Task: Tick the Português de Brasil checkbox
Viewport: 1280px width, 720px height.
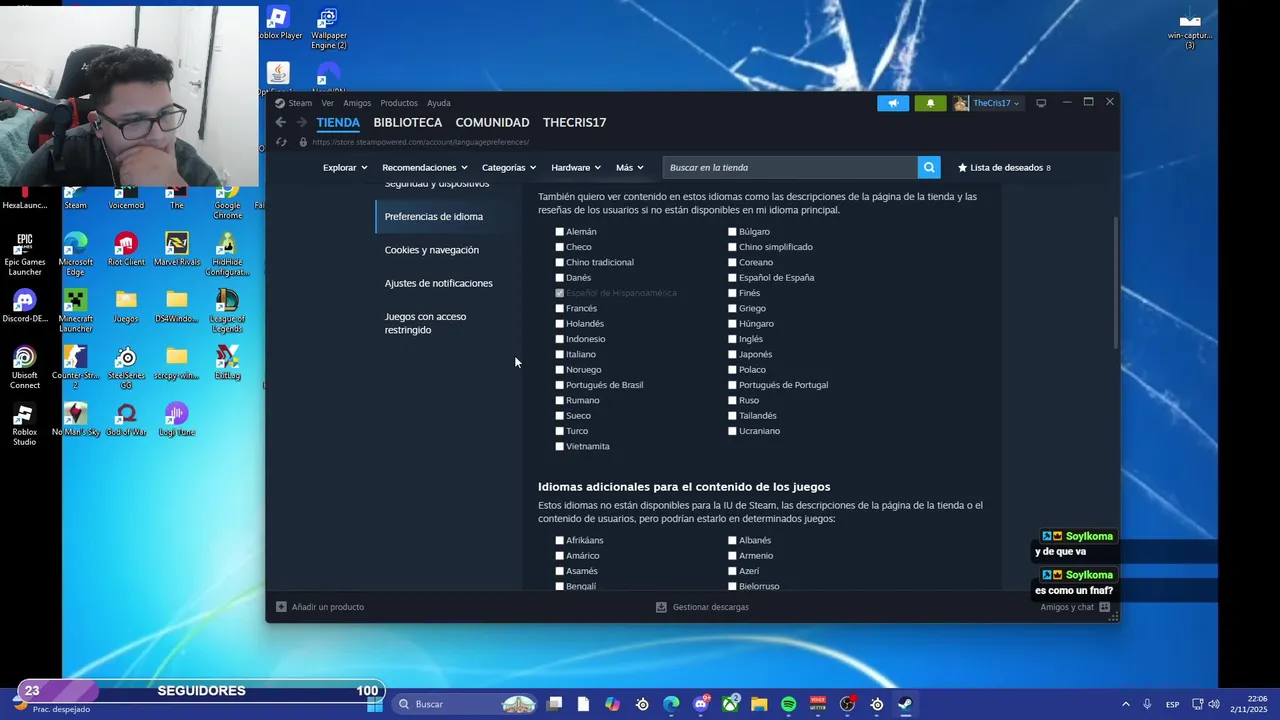Action: tap(560, 385)
